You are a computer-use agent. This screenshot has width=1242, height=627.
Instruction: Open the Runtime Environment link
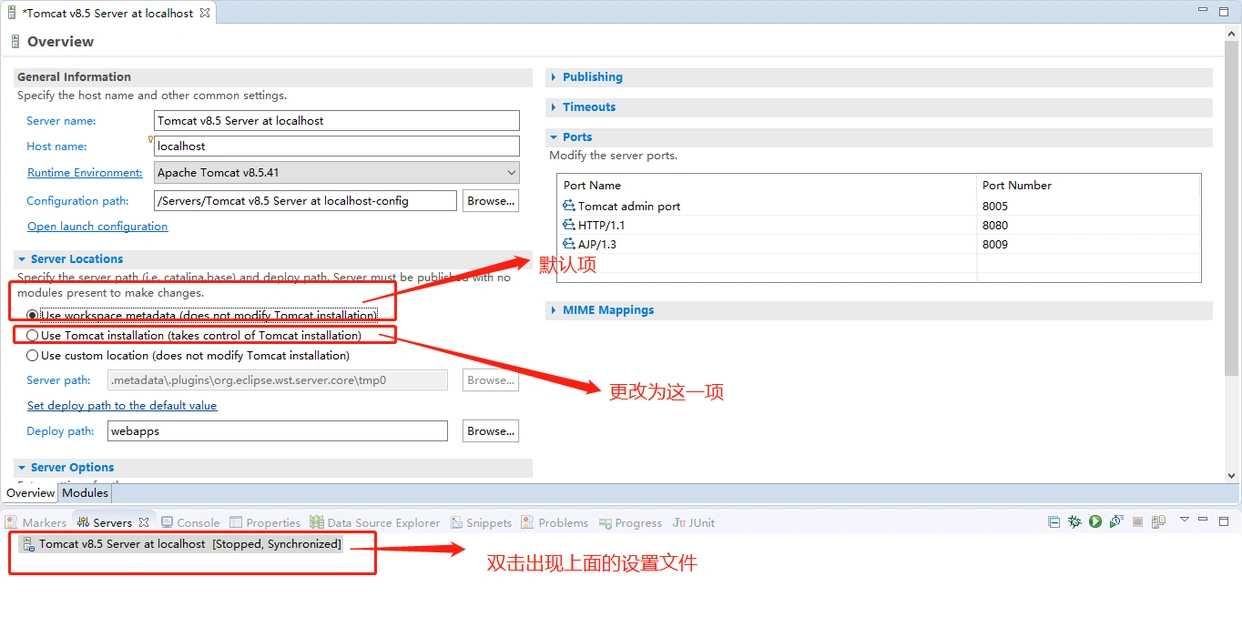pos(85,173)
